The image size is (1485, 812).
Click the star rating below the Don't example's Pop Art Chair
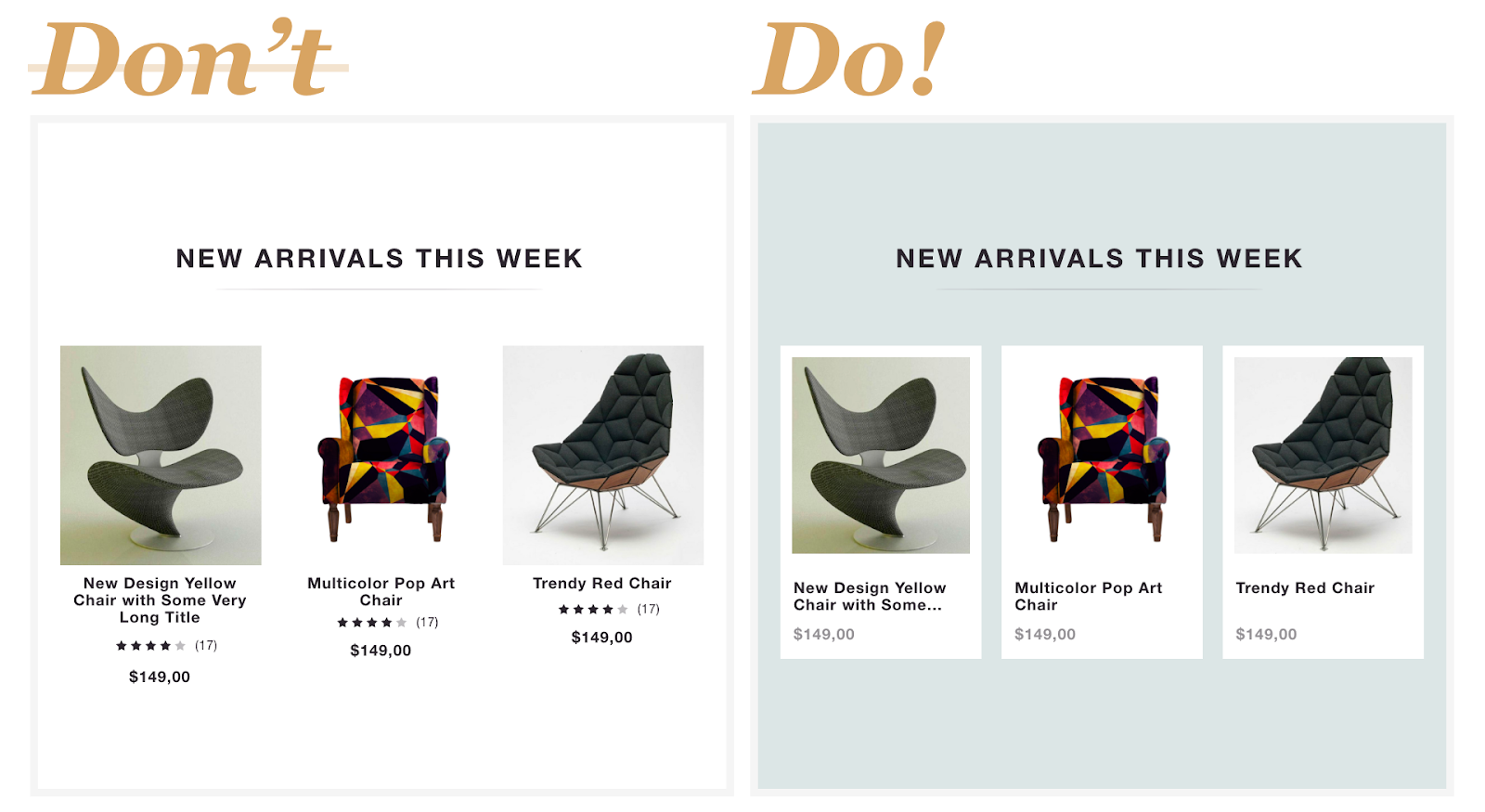pyautogui.click(x=371, y=623)
